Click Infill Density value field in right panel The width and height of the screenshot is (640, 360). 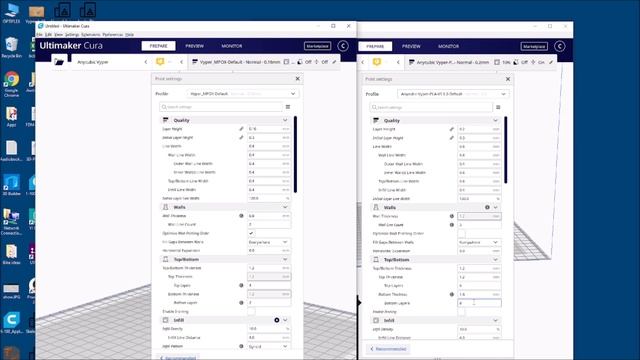(x=479, y=329)
